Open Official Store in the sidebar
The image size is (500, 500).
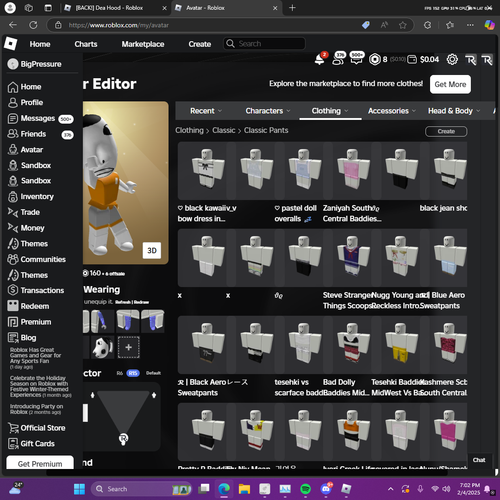[x=37, y=428]
